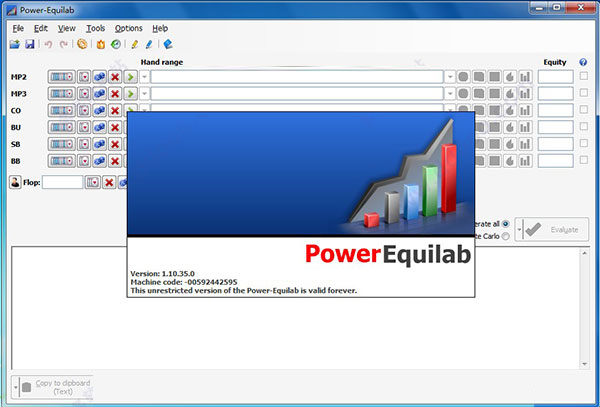Click Copy to clipboard (Text) button
The height and width of the screenshot is (407, 600).
tap(55, 387)
